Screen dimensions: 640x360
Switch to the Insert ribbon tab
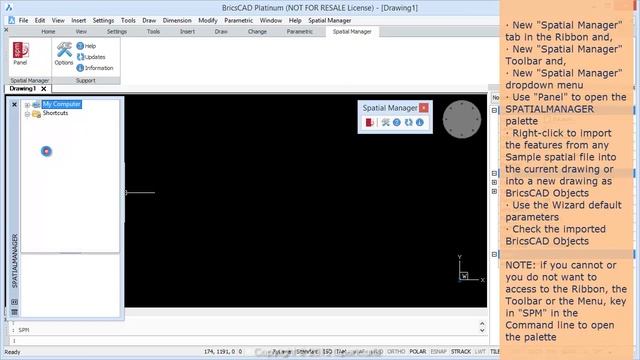coord(187,31)
